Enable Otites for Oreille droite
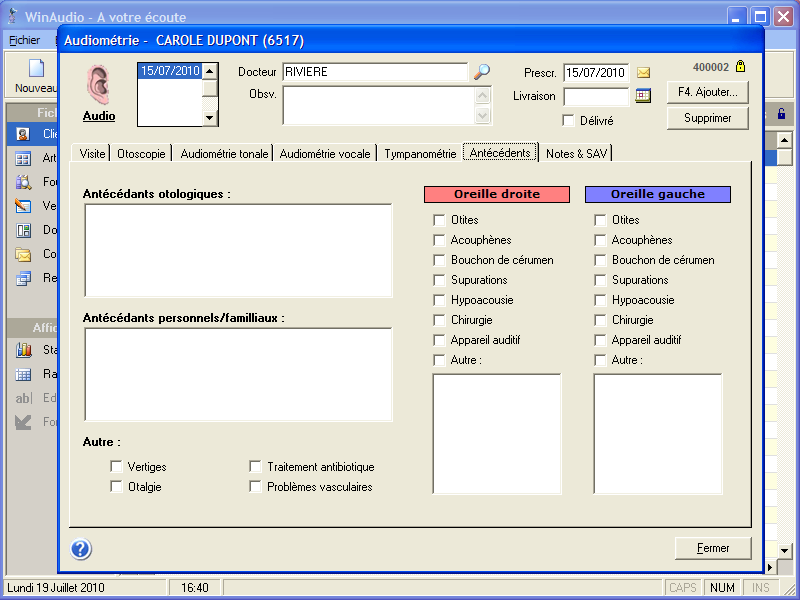The width and height of the screenshot is (800, 600). [x=439, y=220]
